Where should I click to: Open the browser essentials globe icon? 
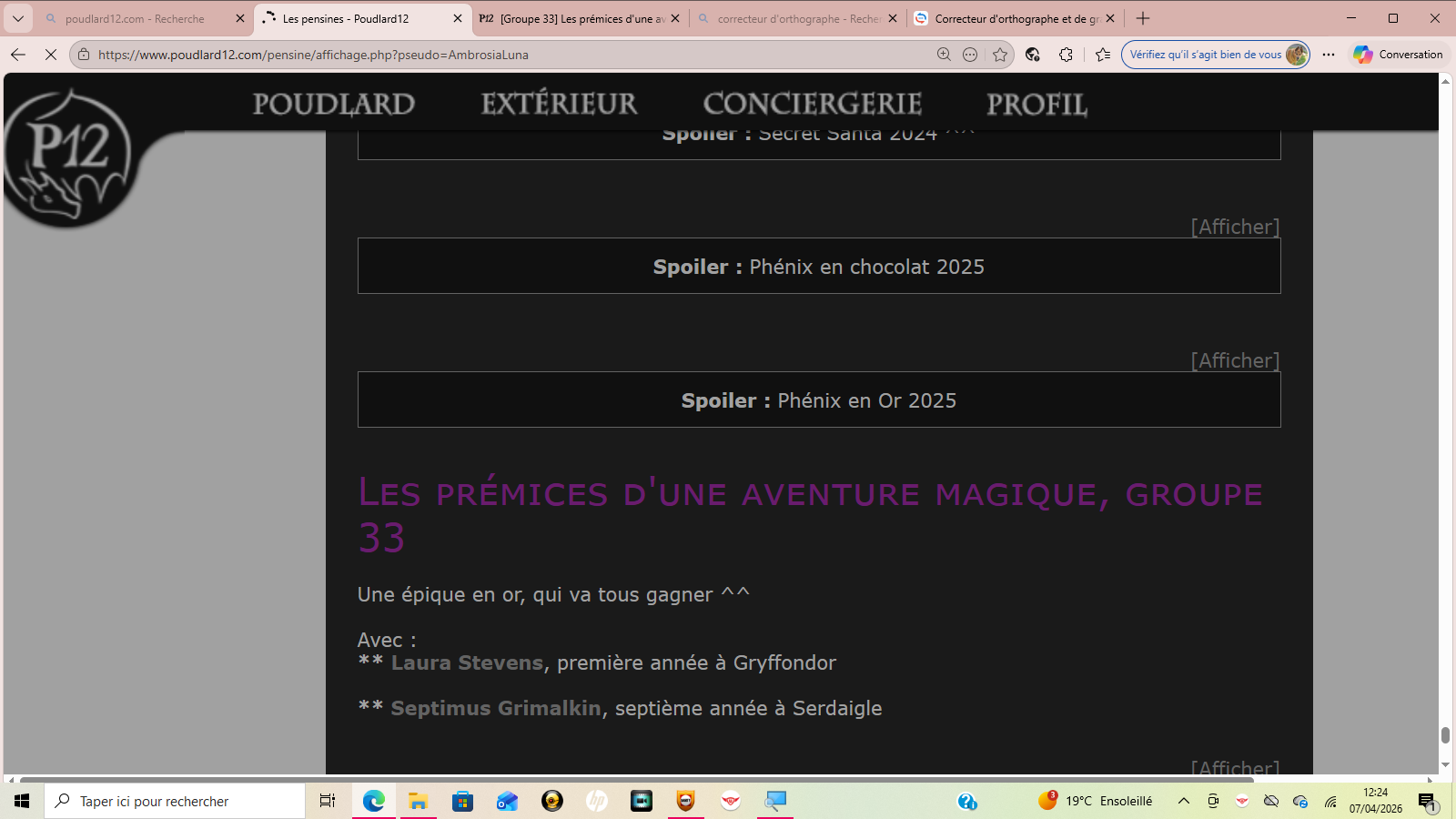(x=1032, y=55)
